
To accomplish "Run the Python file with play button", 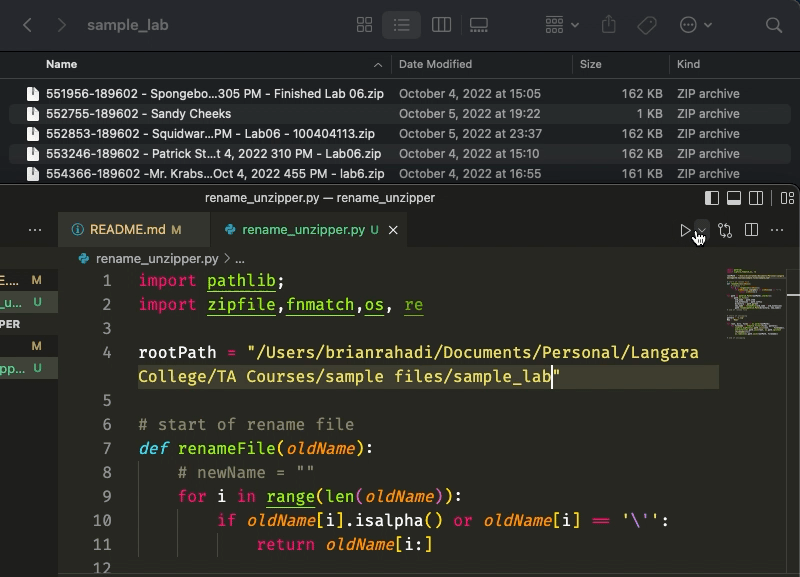I will pyautogui.click(x=685, y=230).
